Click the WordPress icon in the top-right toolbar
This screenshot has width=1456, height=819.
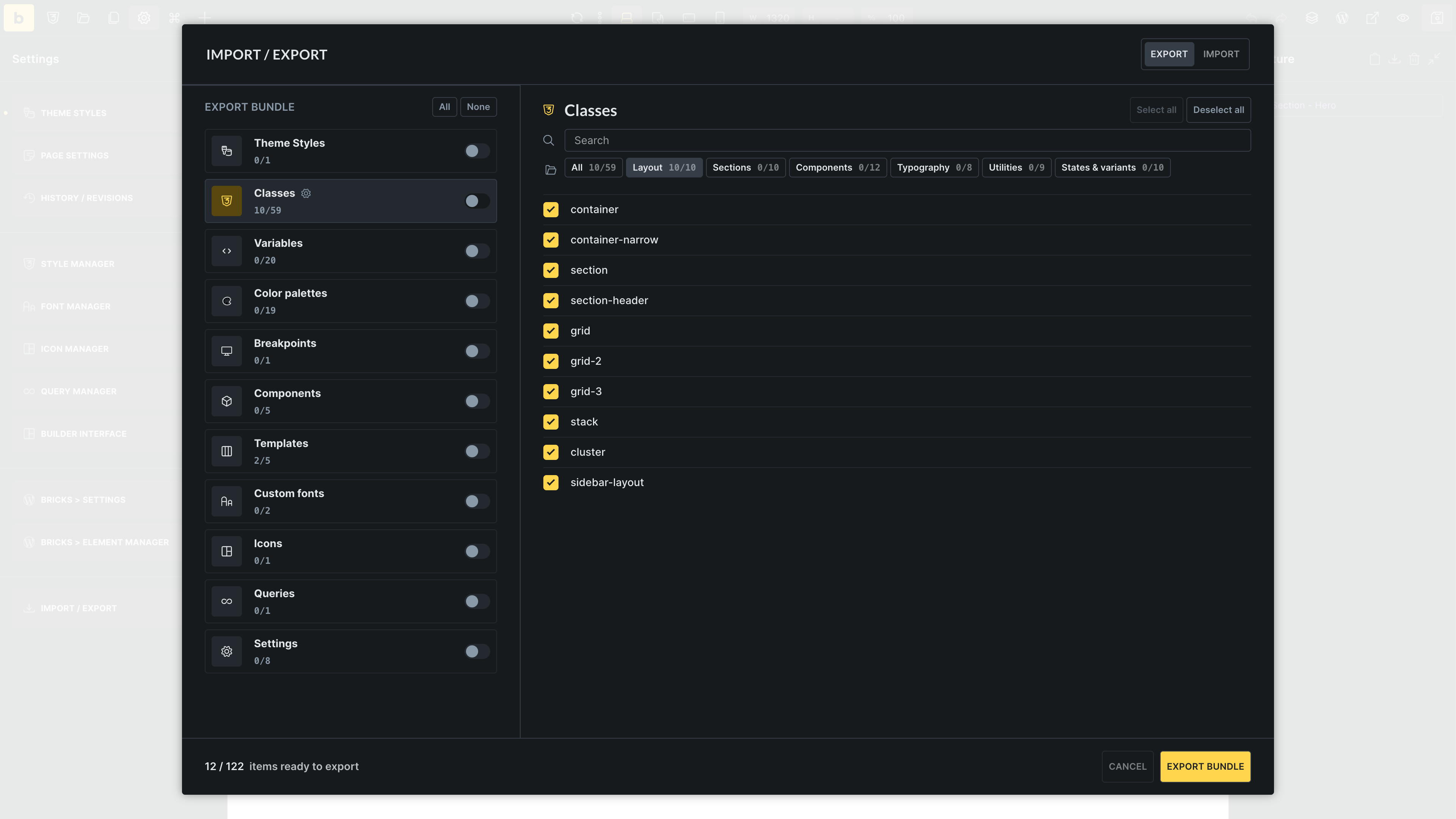pyautogui.click(x=1342, y=17)
